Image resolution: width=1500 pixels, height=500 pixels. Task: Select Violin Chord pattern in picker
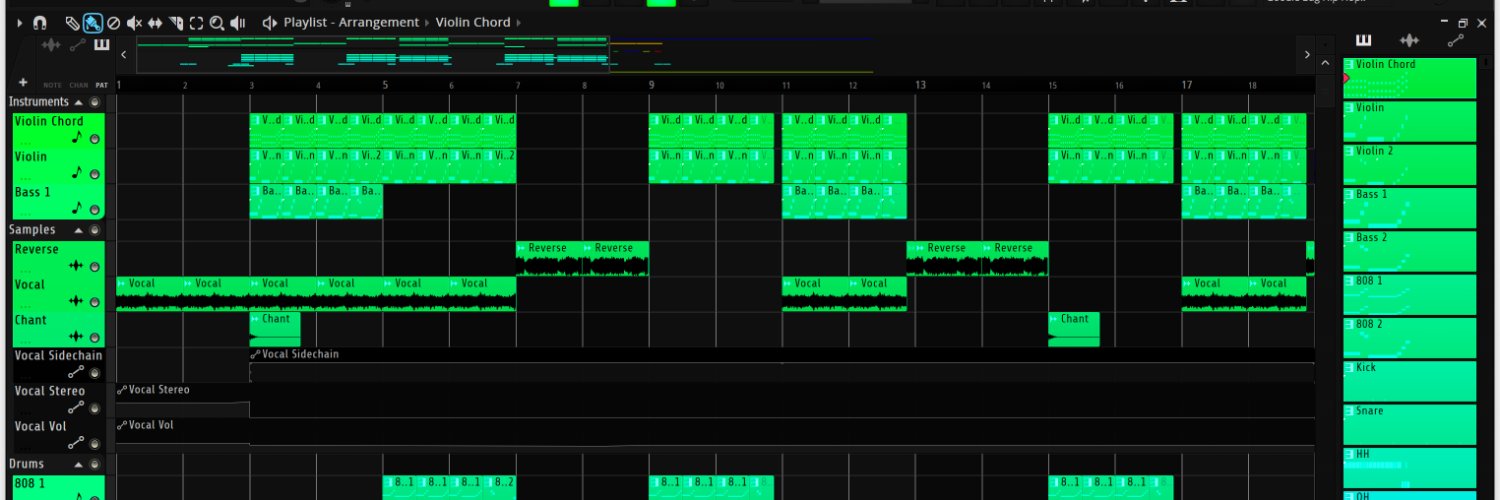1410,78
